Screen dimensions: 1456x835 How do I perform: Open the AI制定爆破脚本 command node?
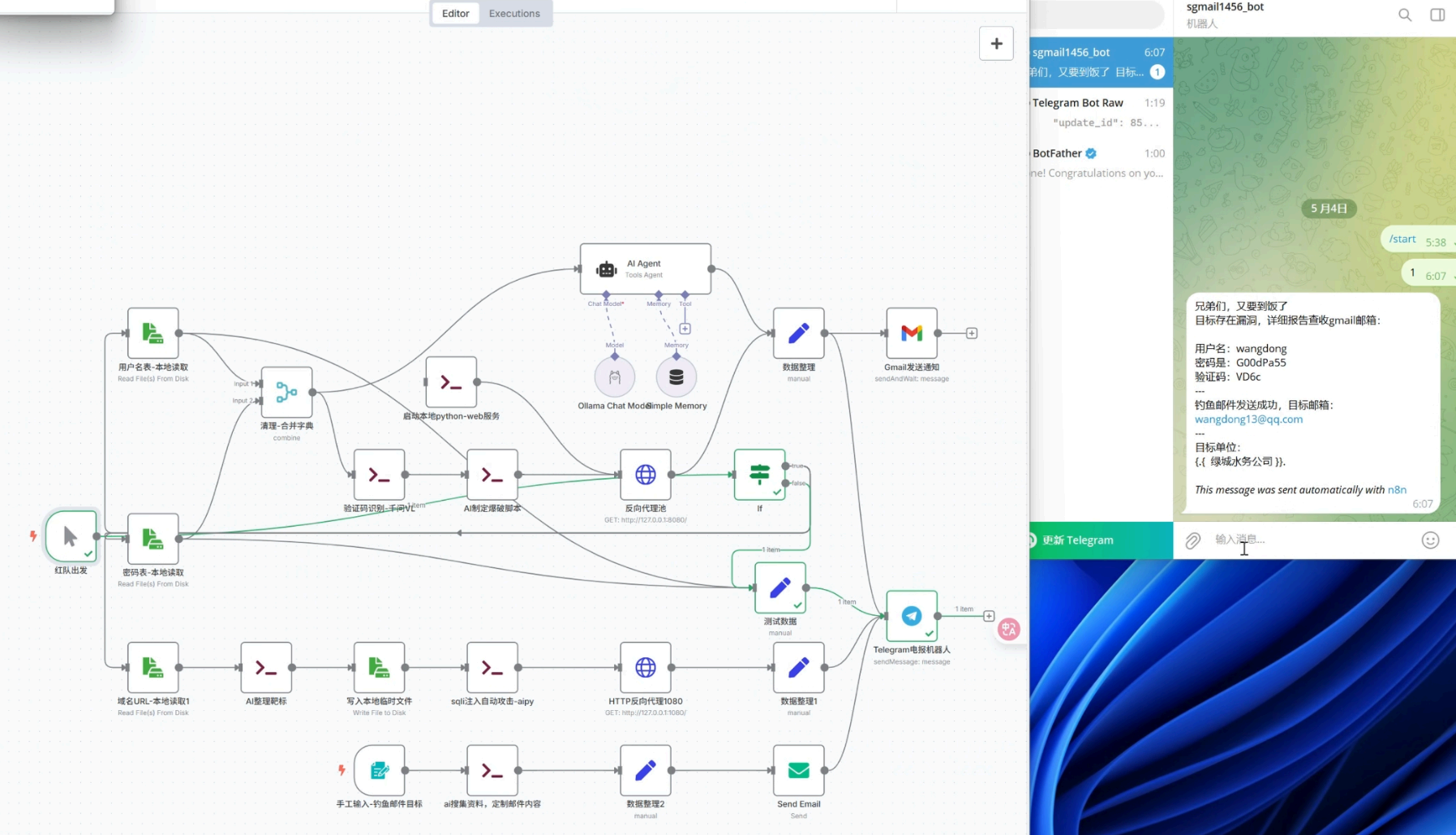click(492, 475)
